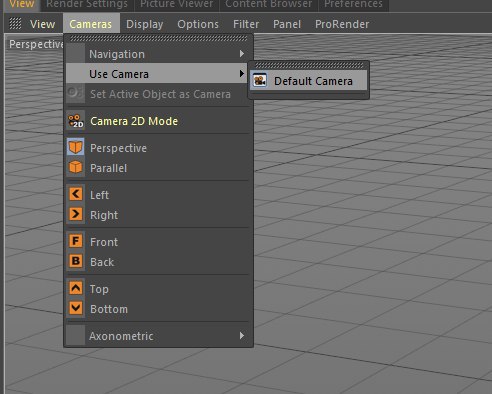The image size is (492, 394).
Task: Open the viewport Options menu
Action: 198,24
